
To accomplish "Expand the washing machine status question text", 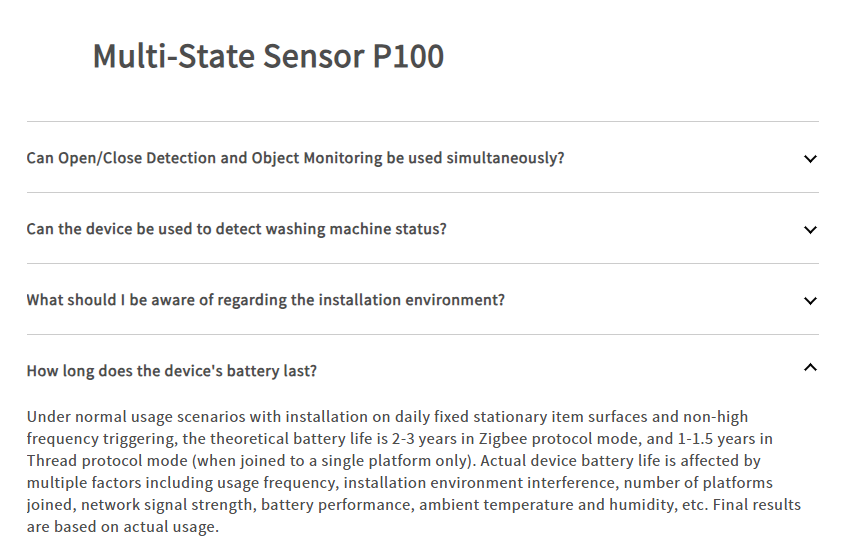I will pyautogui.click(x=236, y=229).
